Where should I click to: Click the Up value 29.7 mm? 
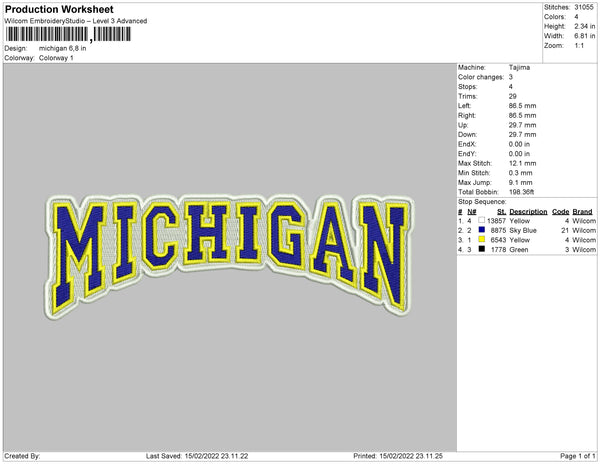[x=522, y=125]
